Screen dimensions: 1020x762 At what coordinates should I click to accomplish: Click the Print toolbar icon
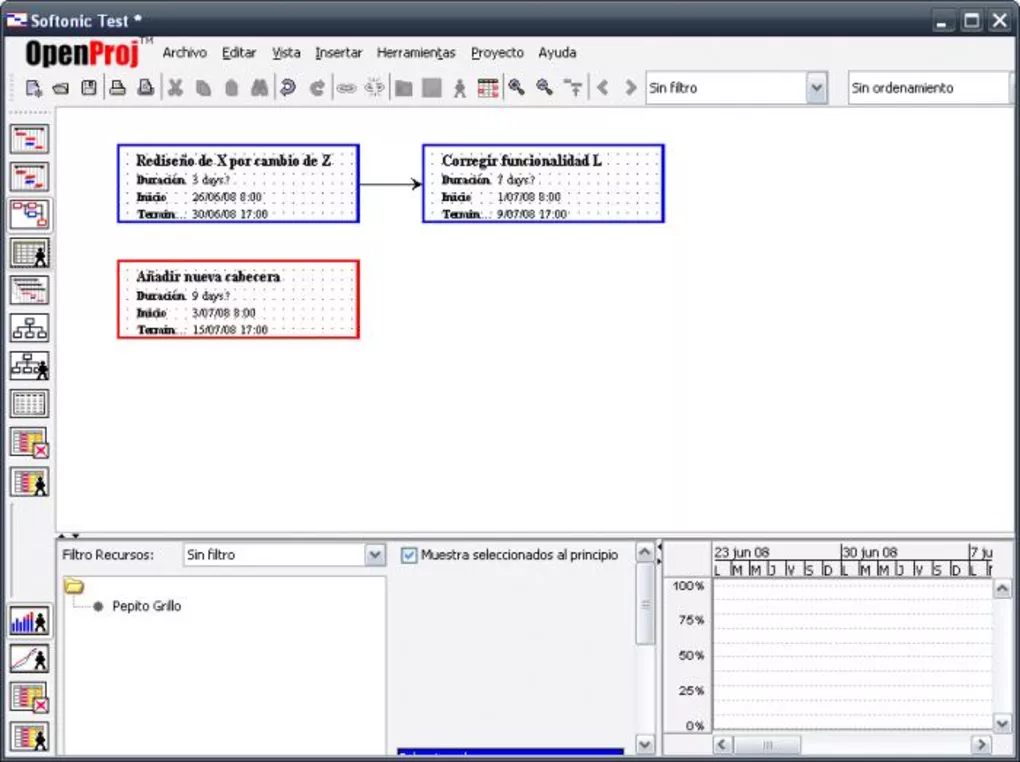click(117, 88)
